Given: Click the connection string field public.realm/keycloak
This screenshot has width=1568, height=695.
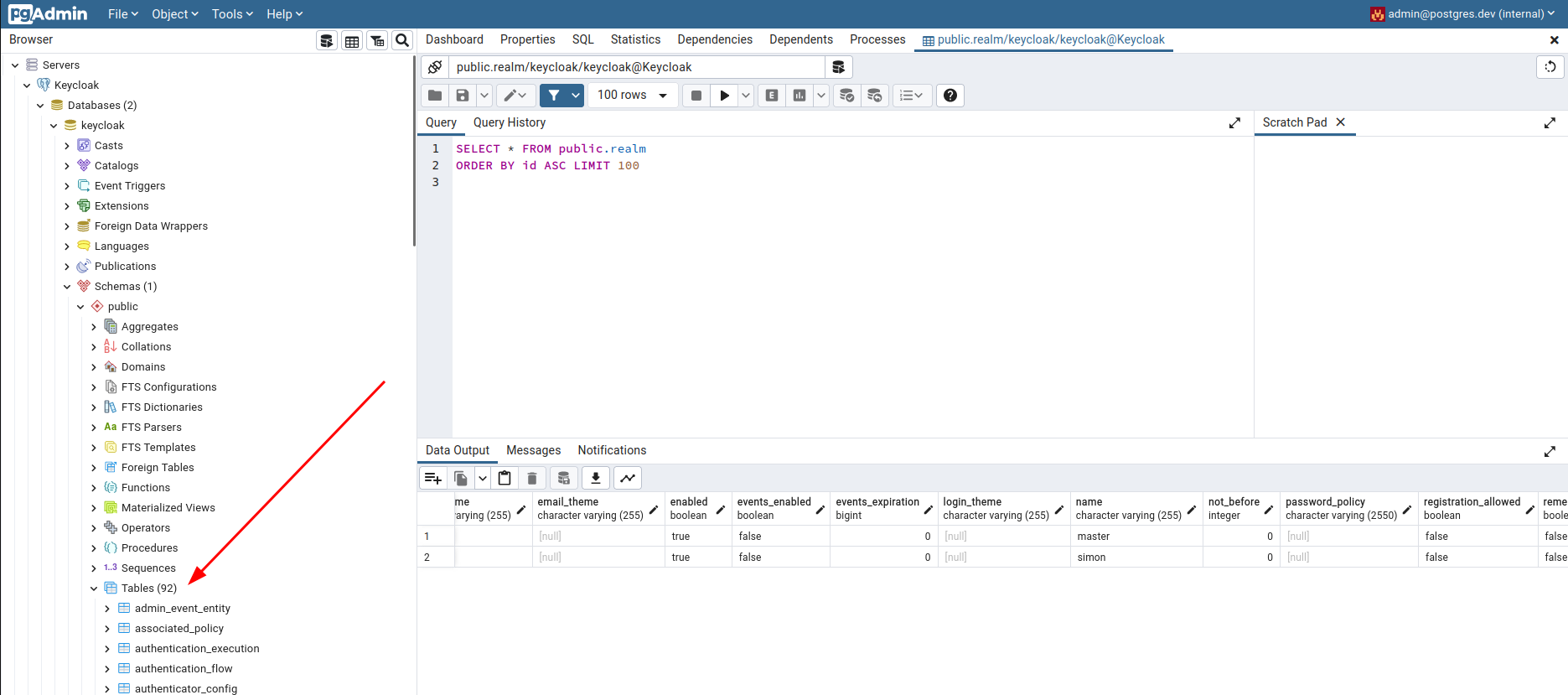Looking at the screenshot, I should (637, 67).
